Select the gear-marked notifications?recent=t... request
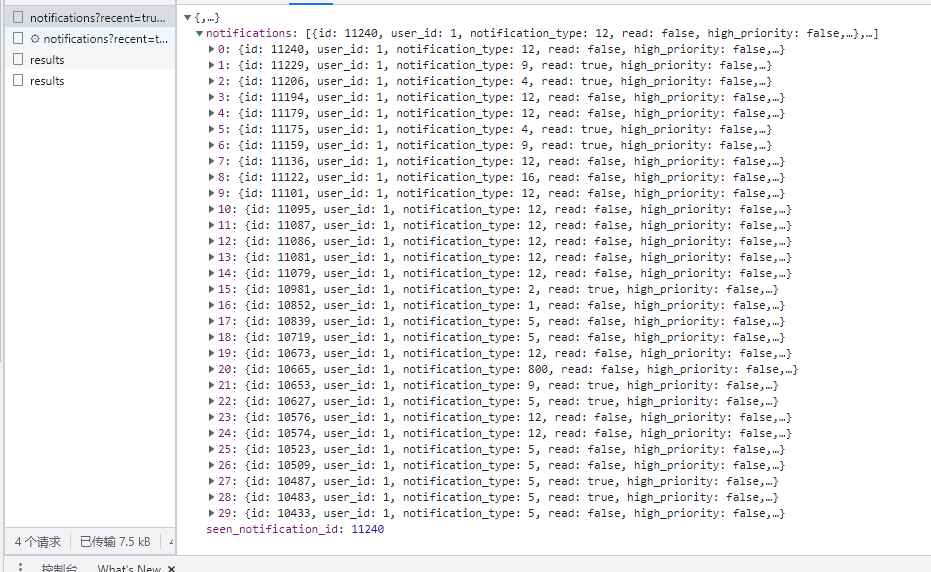The width and height of the screenshot is (931, 572). (99, 39)
